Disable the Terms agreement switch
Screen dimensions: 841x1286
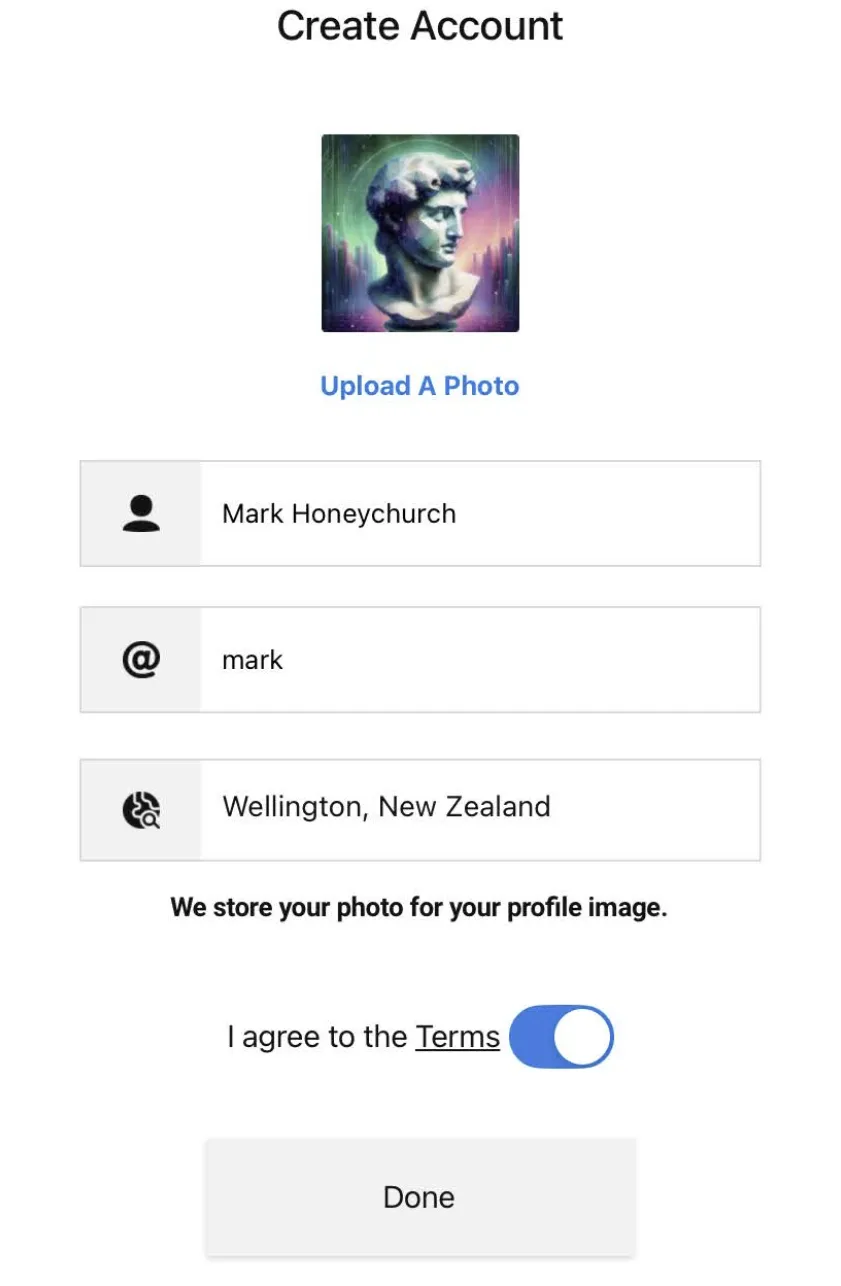(561, 1037)
